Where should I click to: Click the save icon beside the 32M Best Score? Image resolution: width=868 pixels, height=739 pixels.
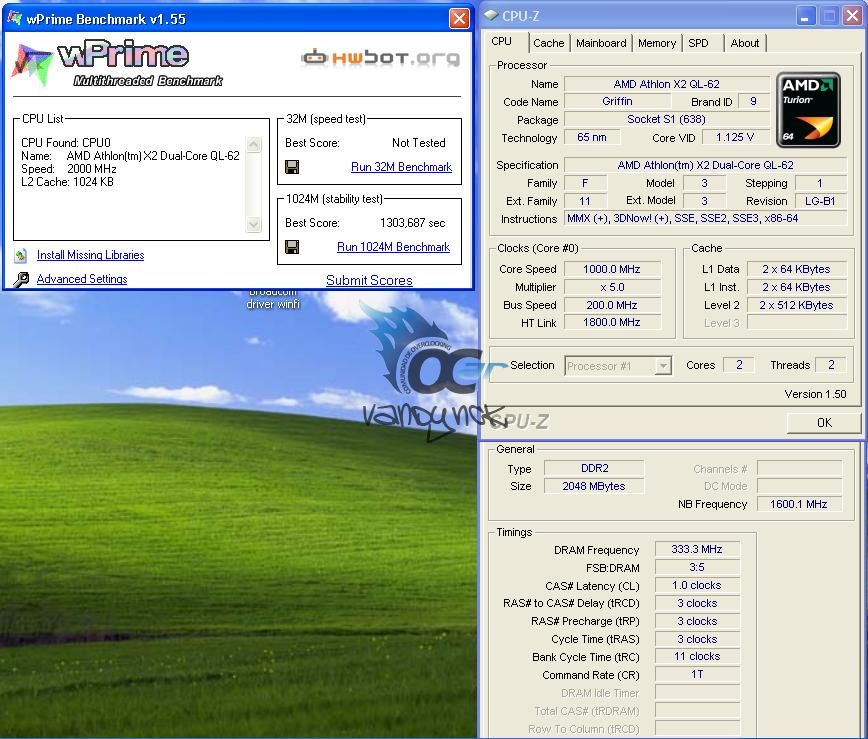292,167
